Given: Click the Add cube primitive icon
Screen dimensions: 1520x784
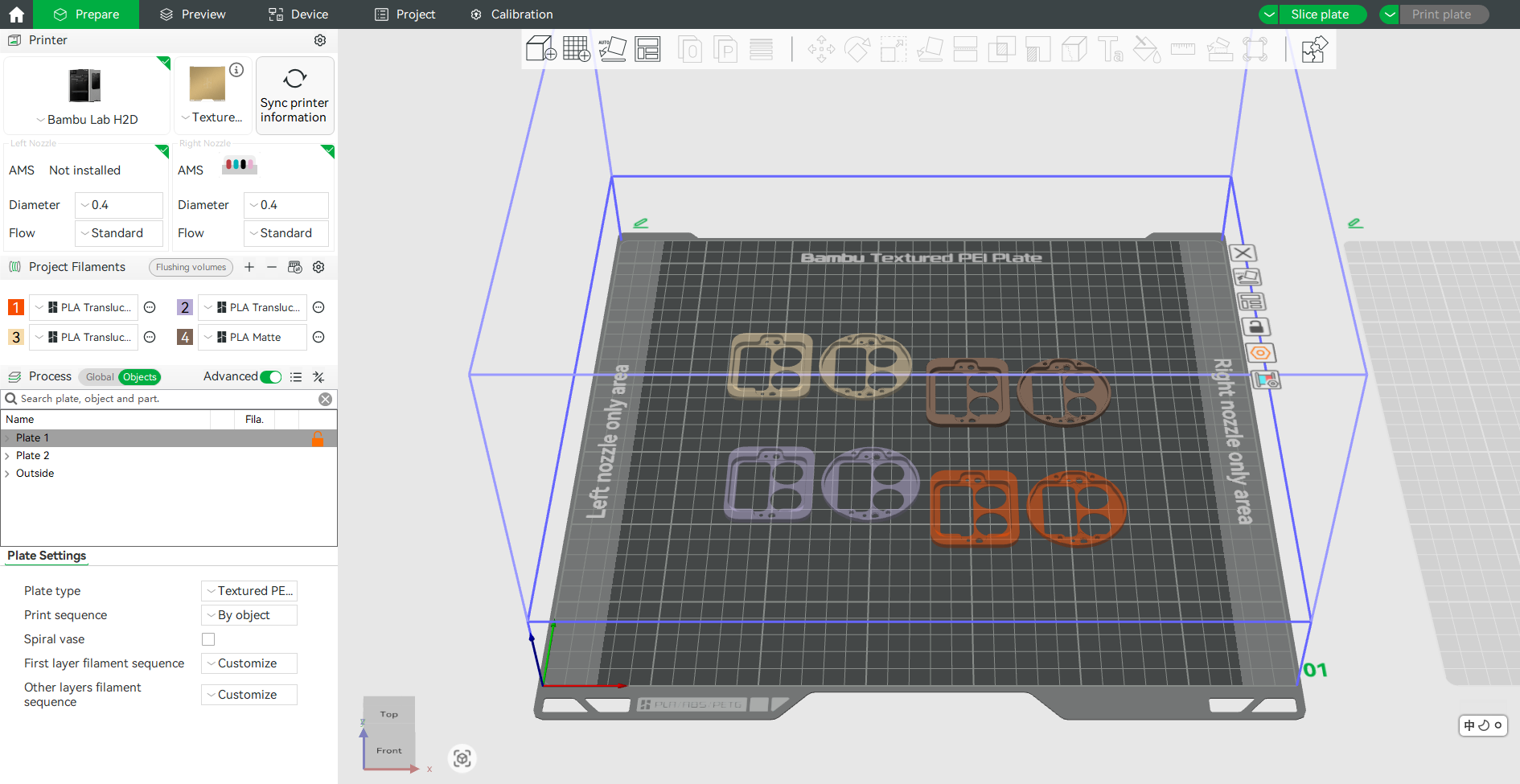Looking at the screenshot, I should click(540, 49).
